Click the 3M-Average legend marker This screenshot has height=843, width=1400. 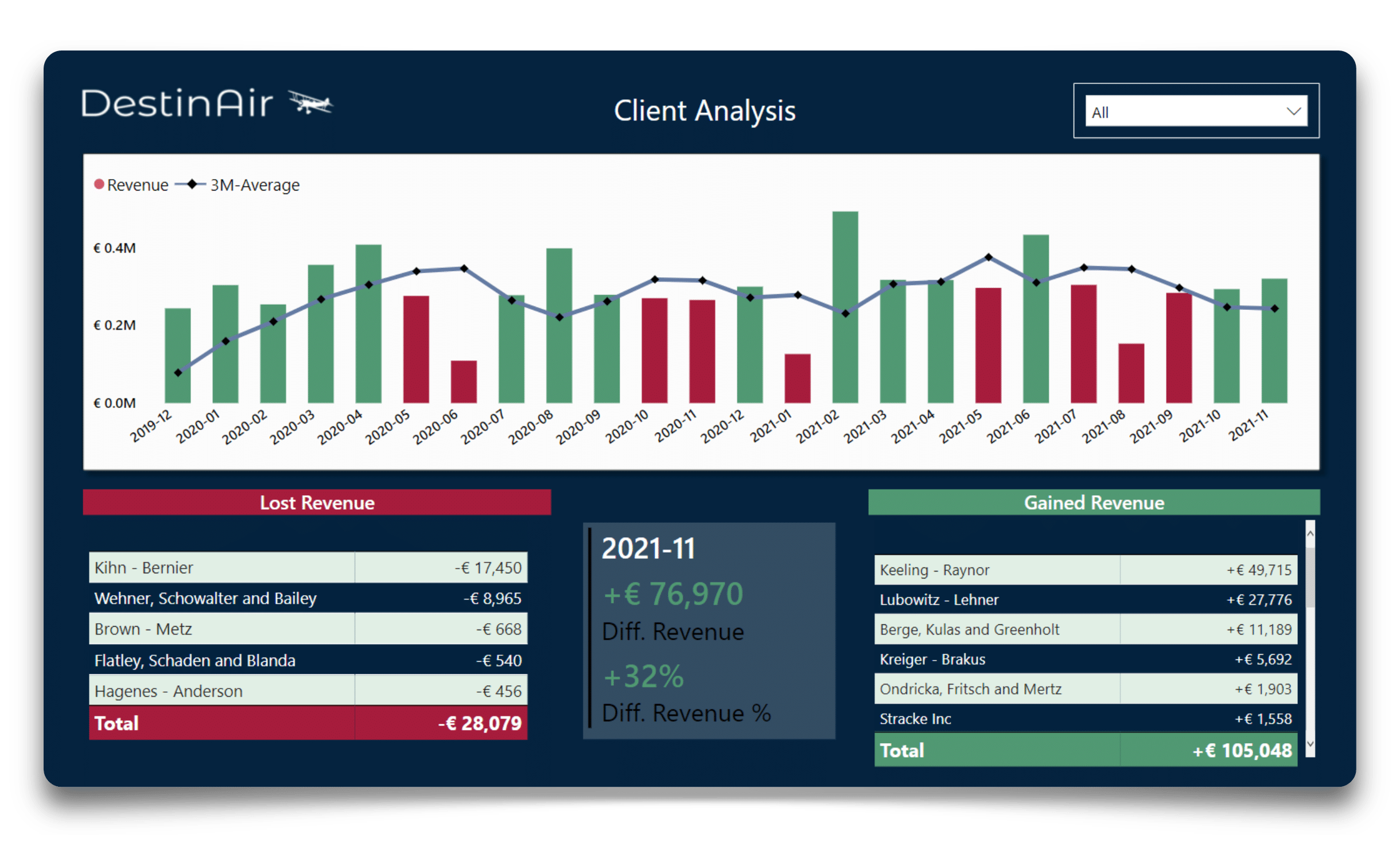(192, 184)
